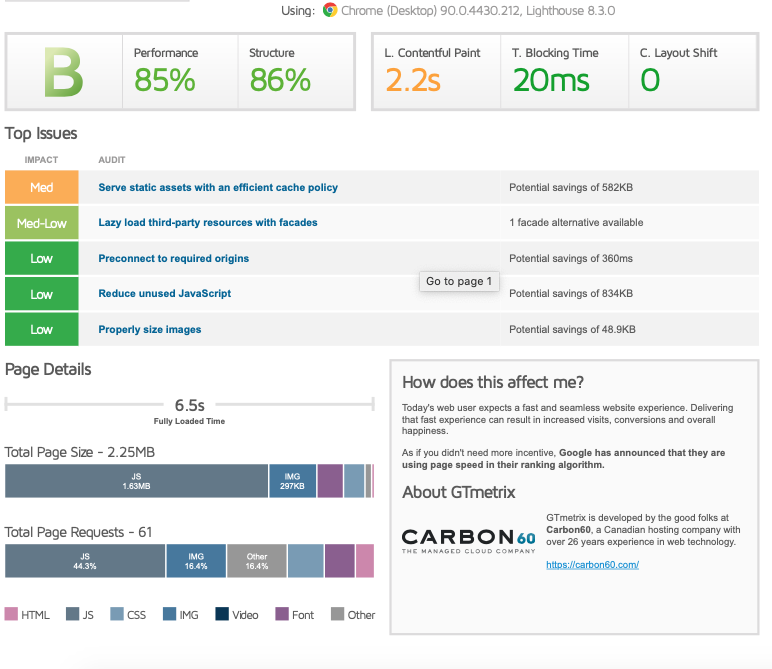Click the 'Go to page 1' tooltip

coord(459,281)
